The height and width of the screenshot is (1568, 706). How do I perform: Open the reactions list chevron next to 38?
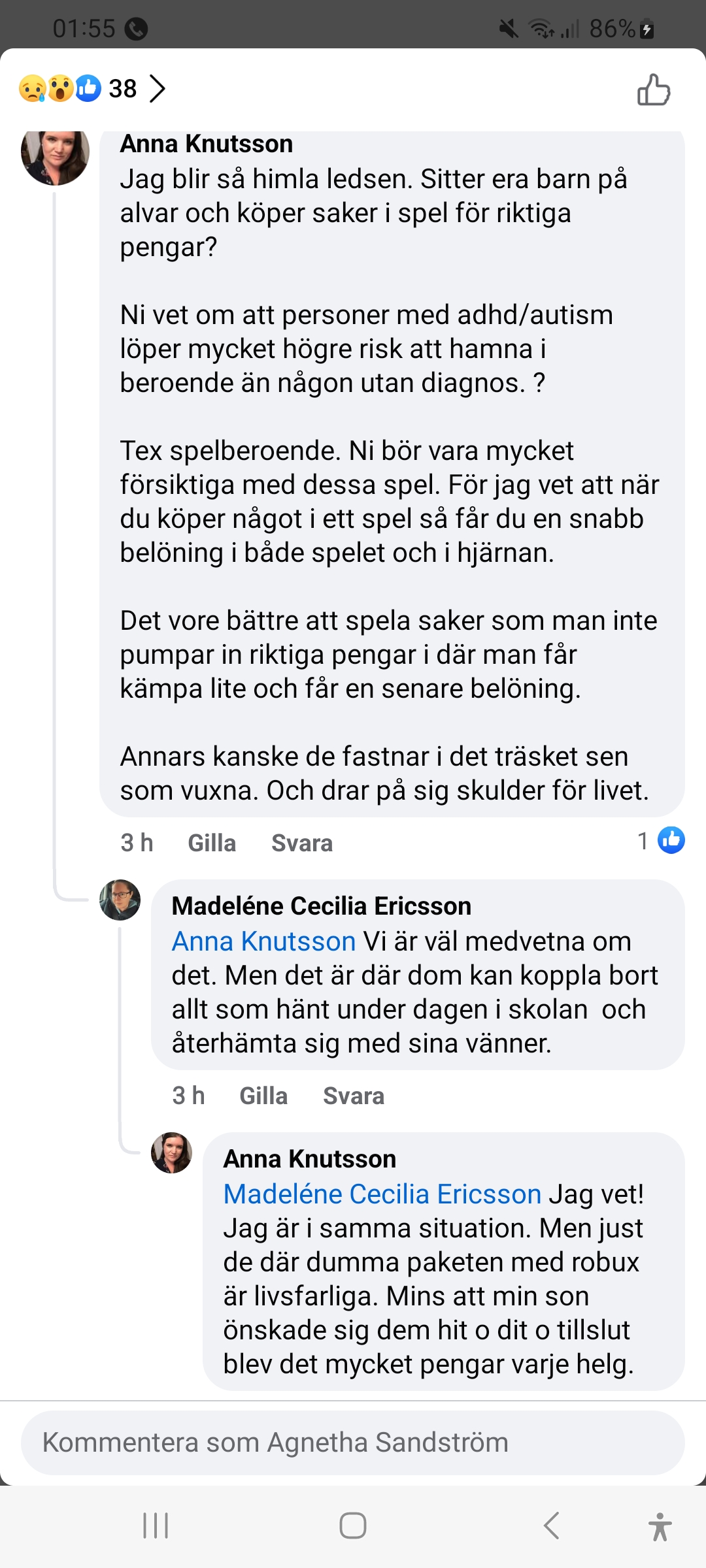158,89
